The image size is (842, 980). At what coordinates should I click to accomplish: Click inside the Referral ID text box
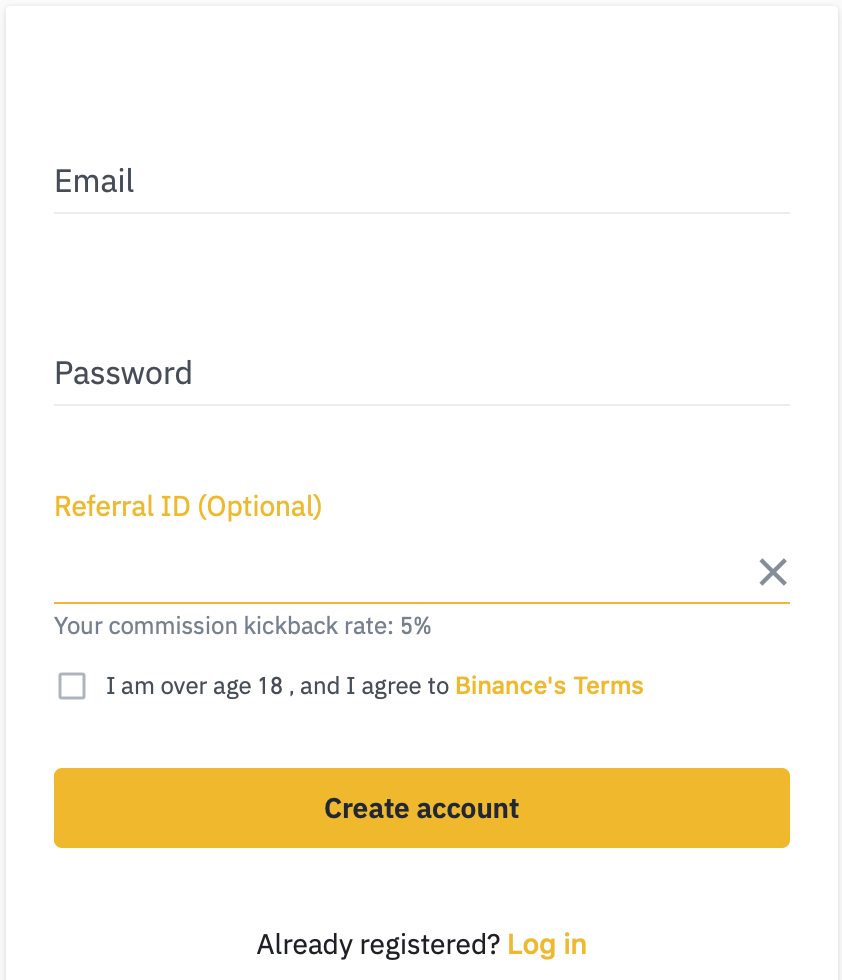click(400, 573)
